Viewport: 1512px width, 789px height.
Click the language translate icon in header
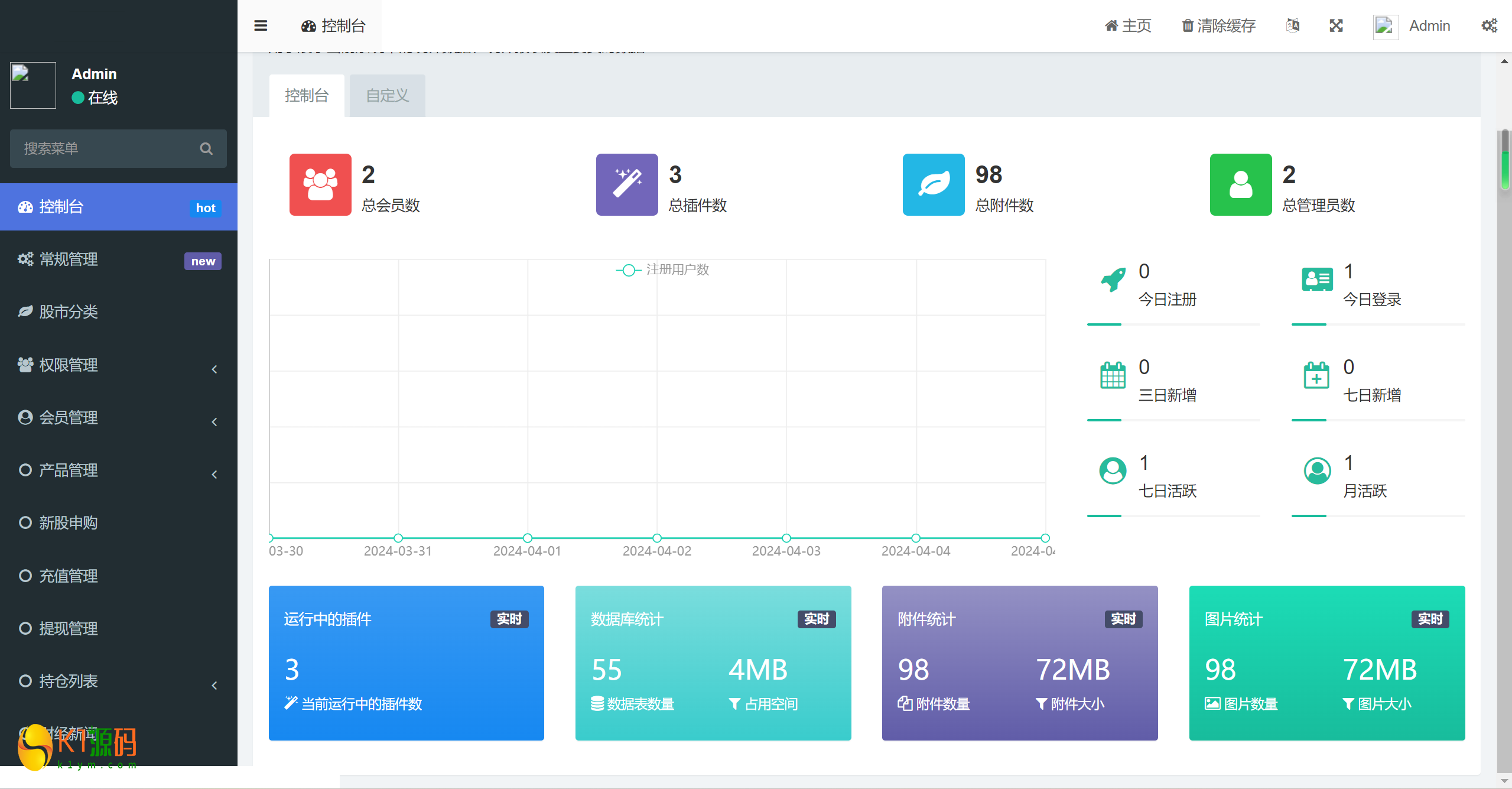pyautogui.click(x=1293, y=25)
